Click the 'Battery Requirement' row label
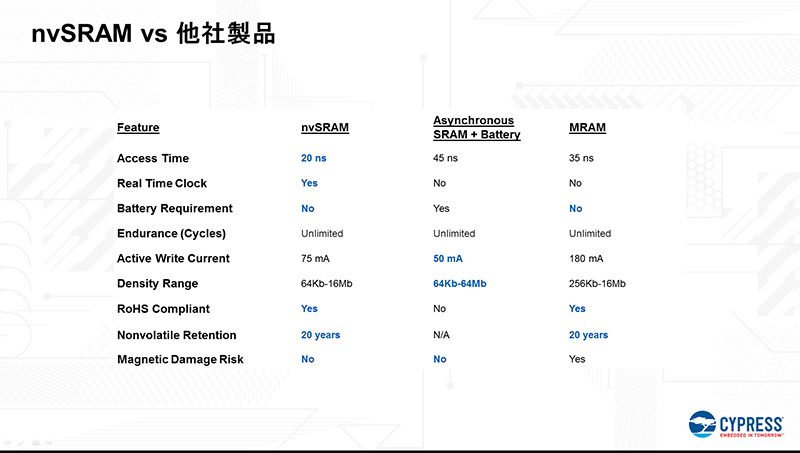 coord(174,208)
